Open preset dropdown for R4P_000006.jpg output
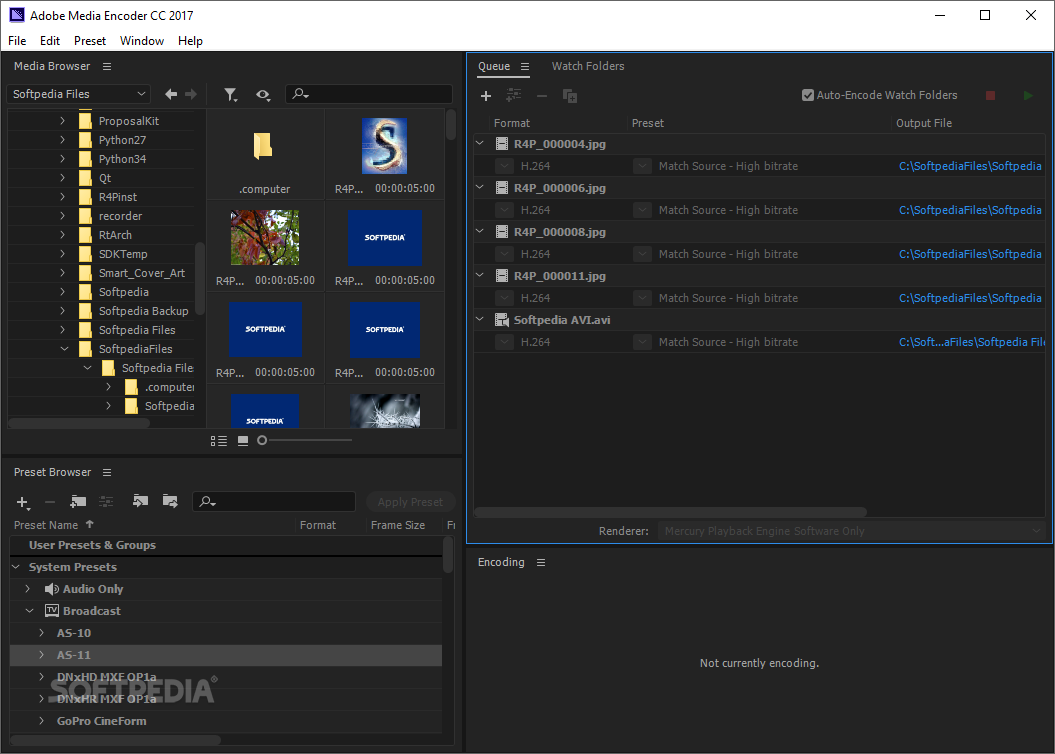1055x754 pixels. (x=643, y=211)
